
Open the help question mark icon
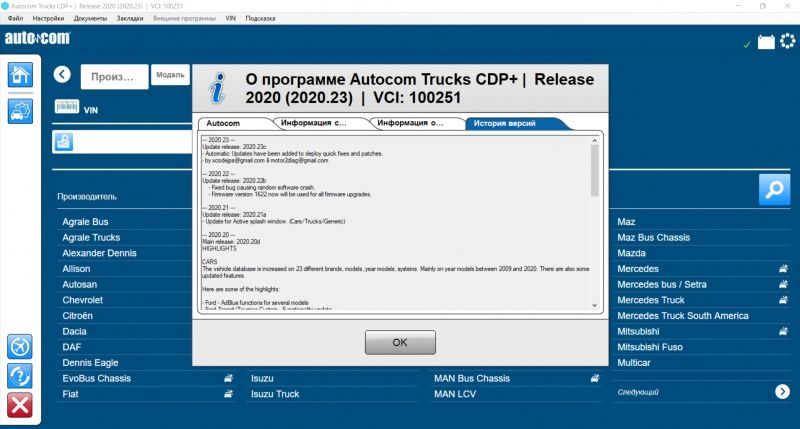[20, 376]
